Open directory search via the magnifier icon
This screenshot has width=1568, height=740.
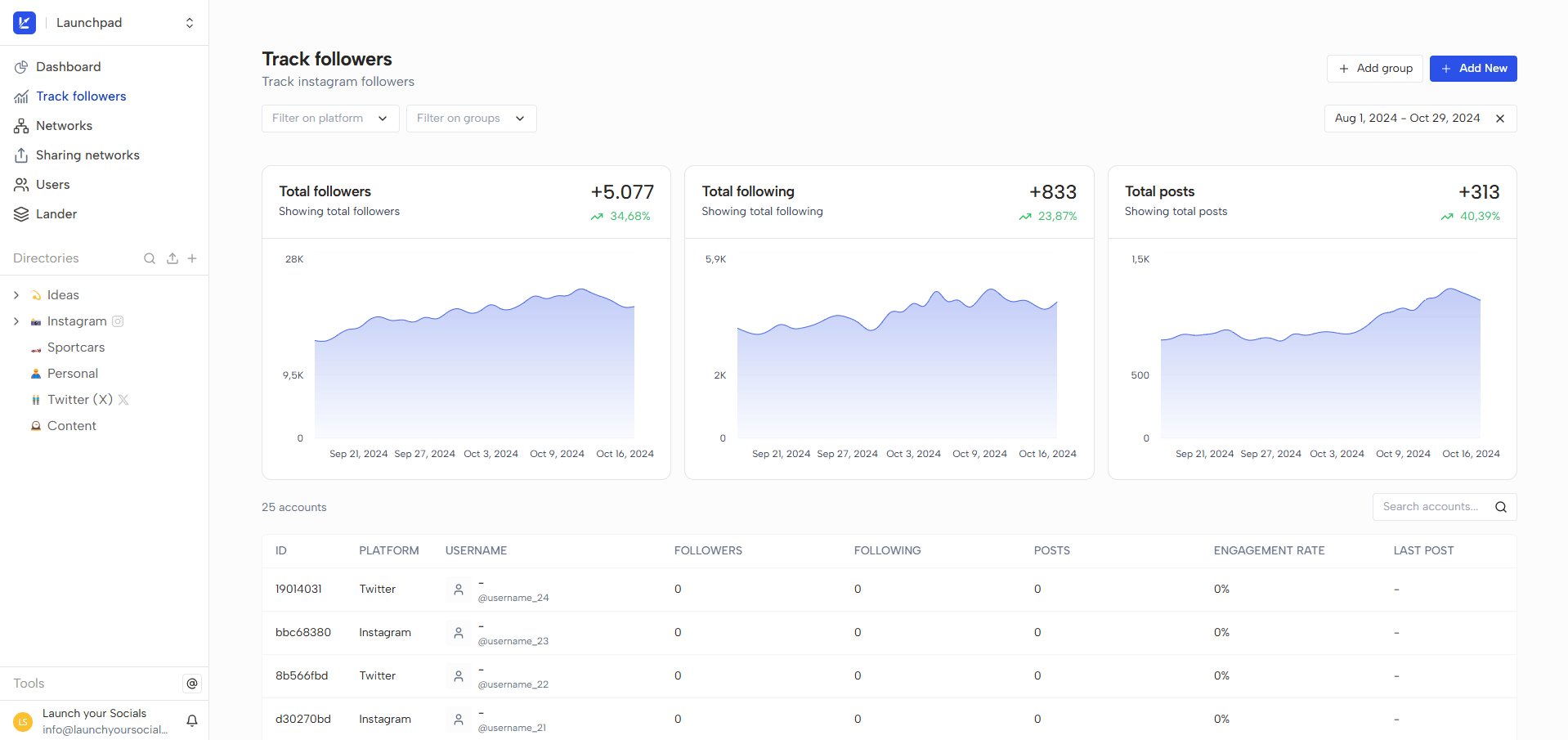[x=150, y=258]
